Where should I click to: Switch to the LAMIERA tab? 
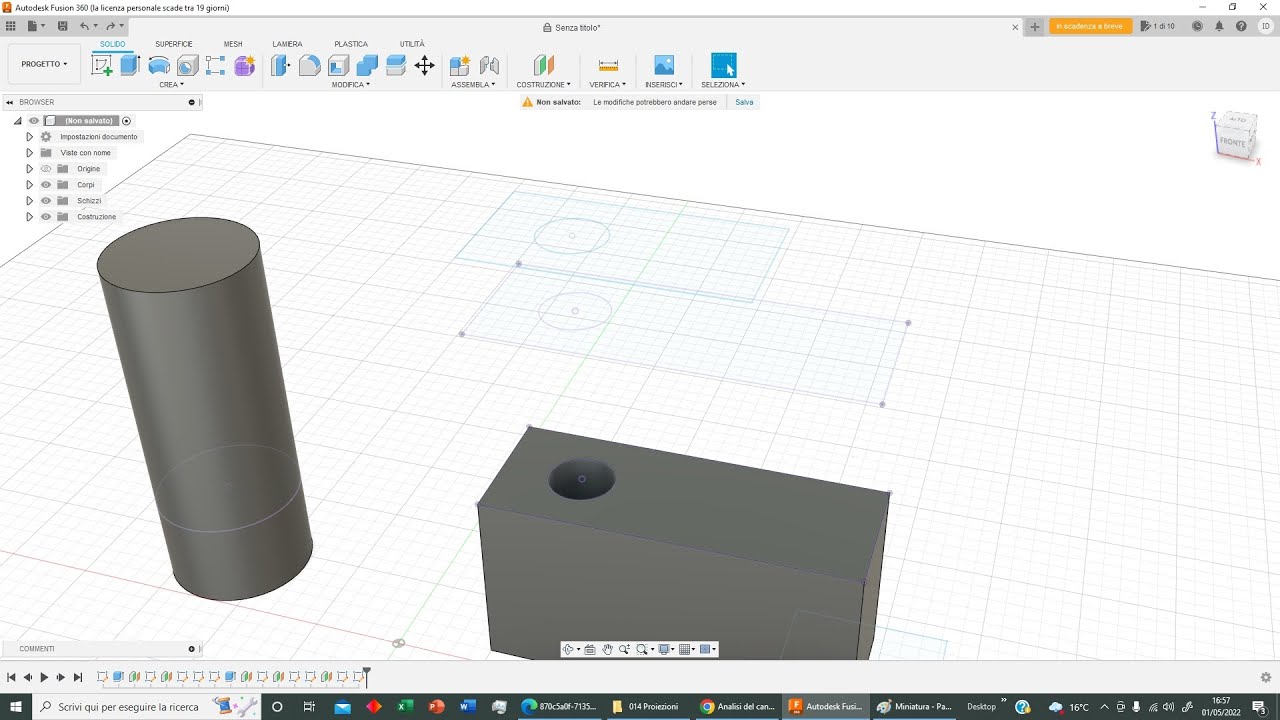(288, 44)
